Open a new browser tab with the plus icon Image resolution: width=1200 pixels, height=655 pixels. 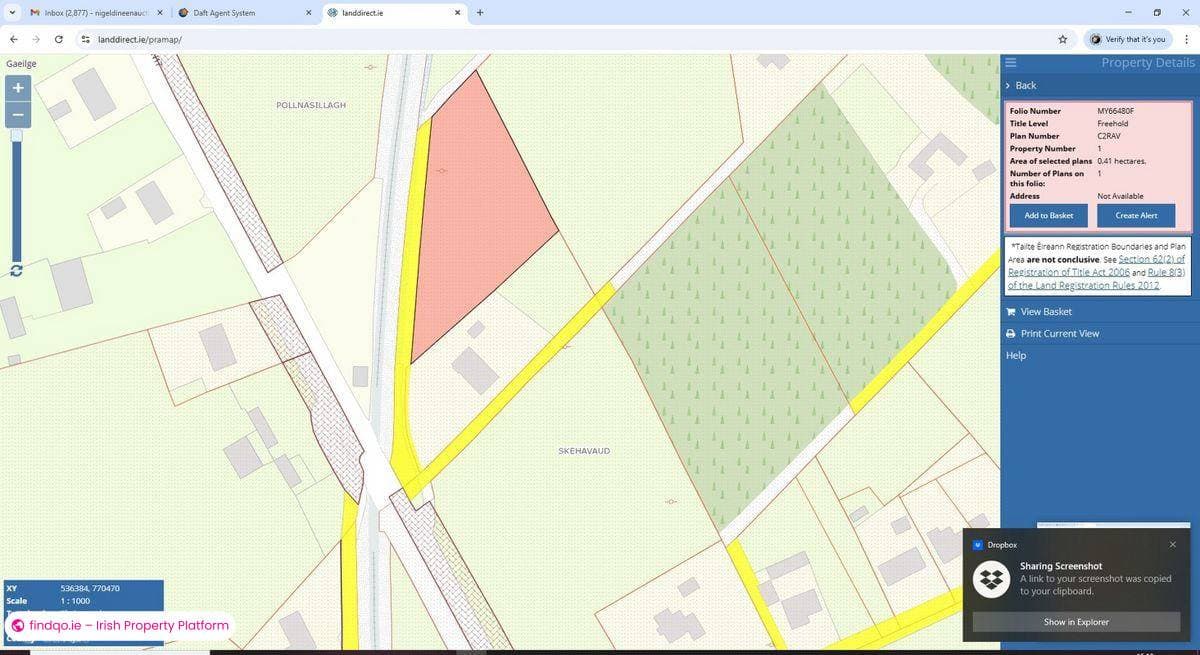[x=480, y=13]
